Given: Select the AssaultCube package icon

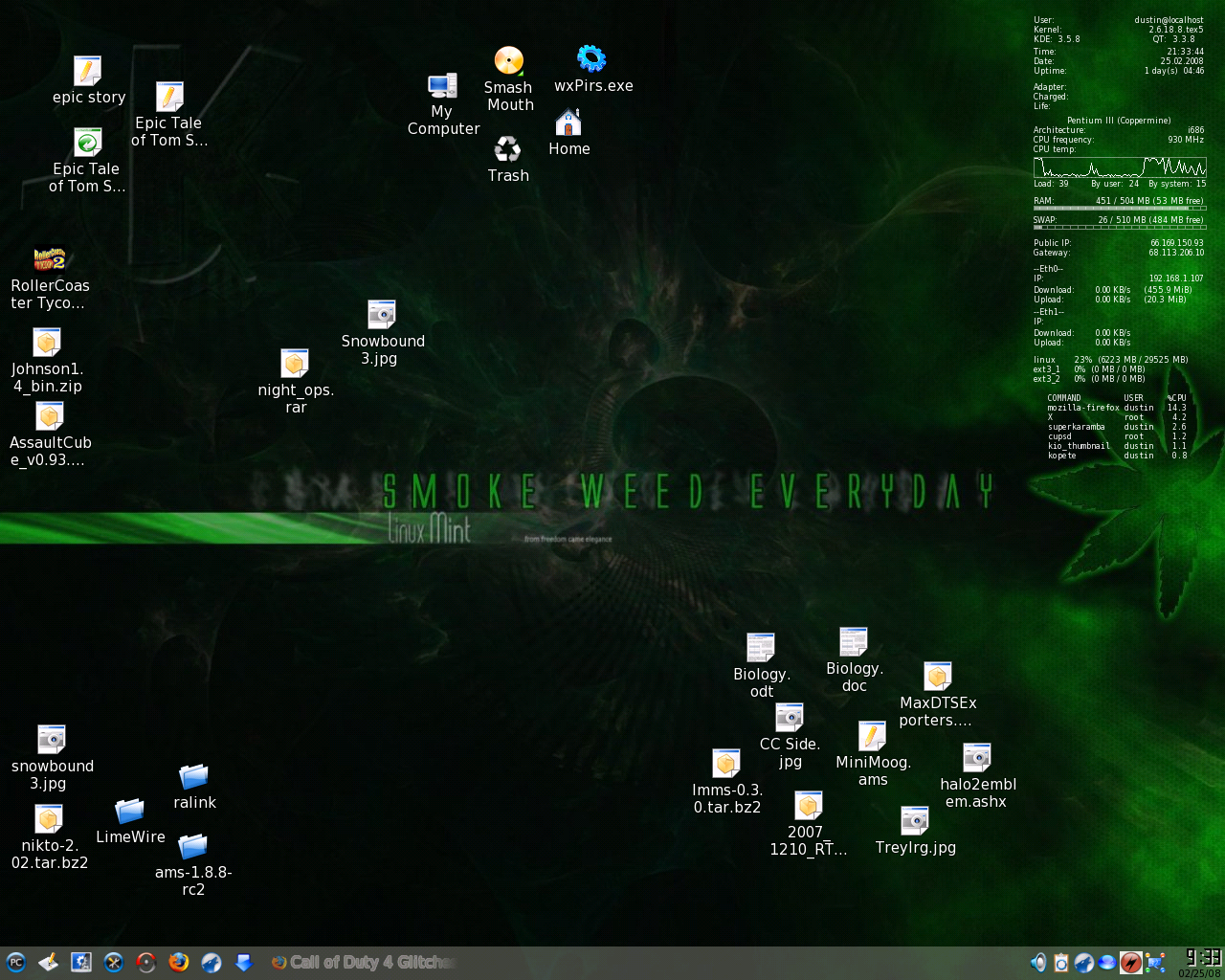Looking at the screenshot, I should coord(50,416).
